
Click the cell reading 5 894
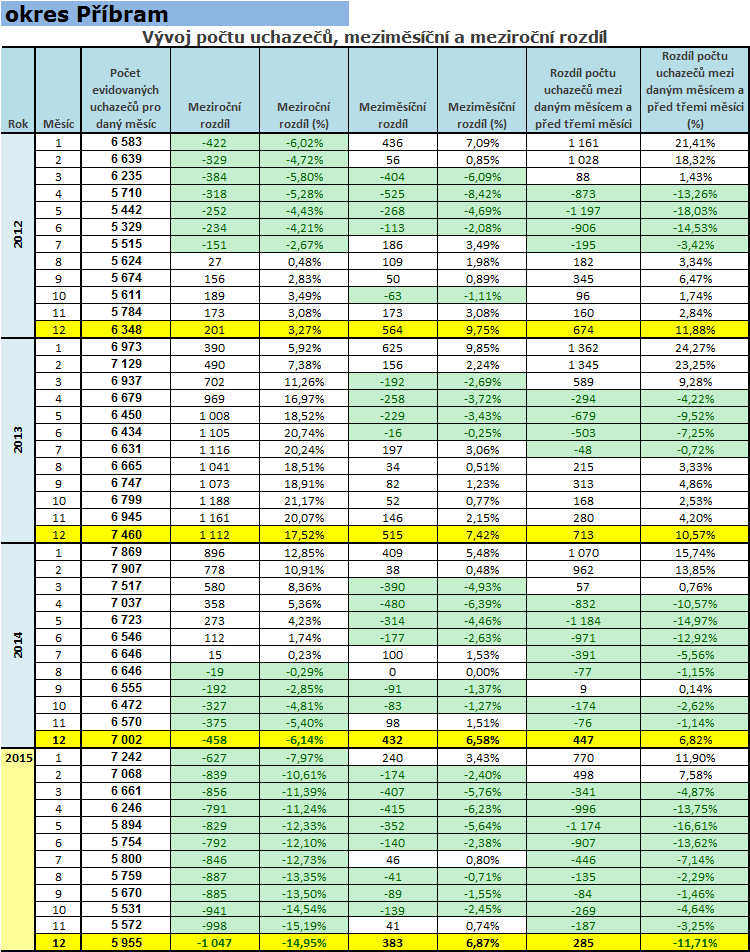(x=126, y=826)
